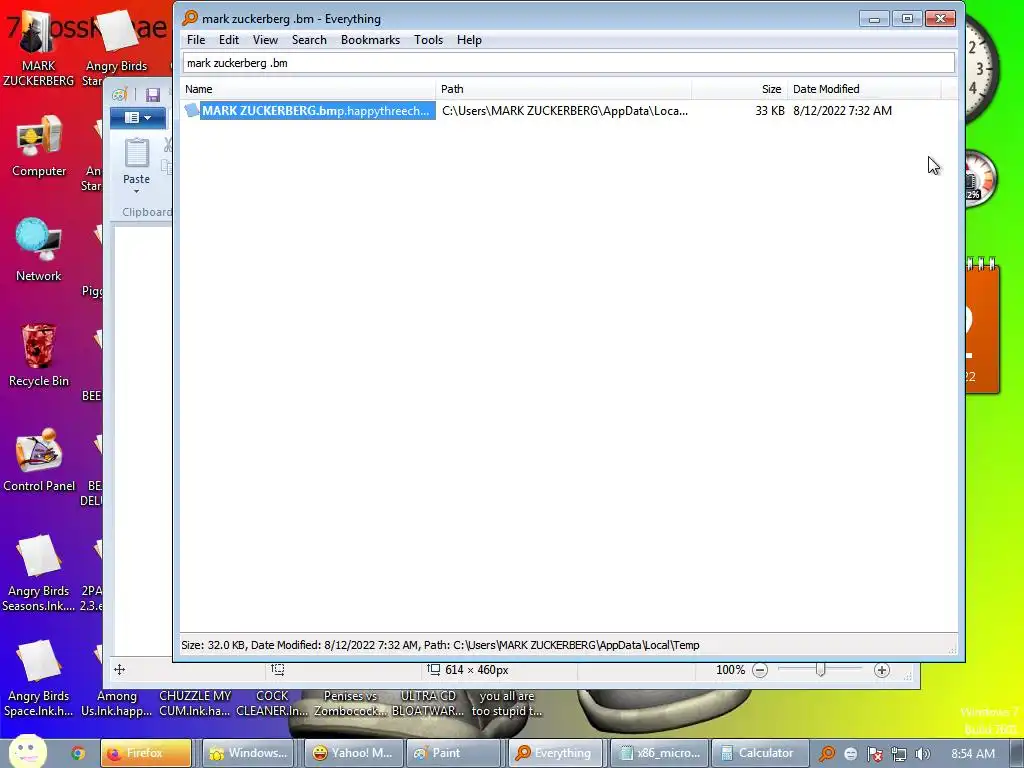The width and height of the screenshot is (1024, 768).
Task: Click the cursor position icon in Paint's status bar
Action: (120, 669)
